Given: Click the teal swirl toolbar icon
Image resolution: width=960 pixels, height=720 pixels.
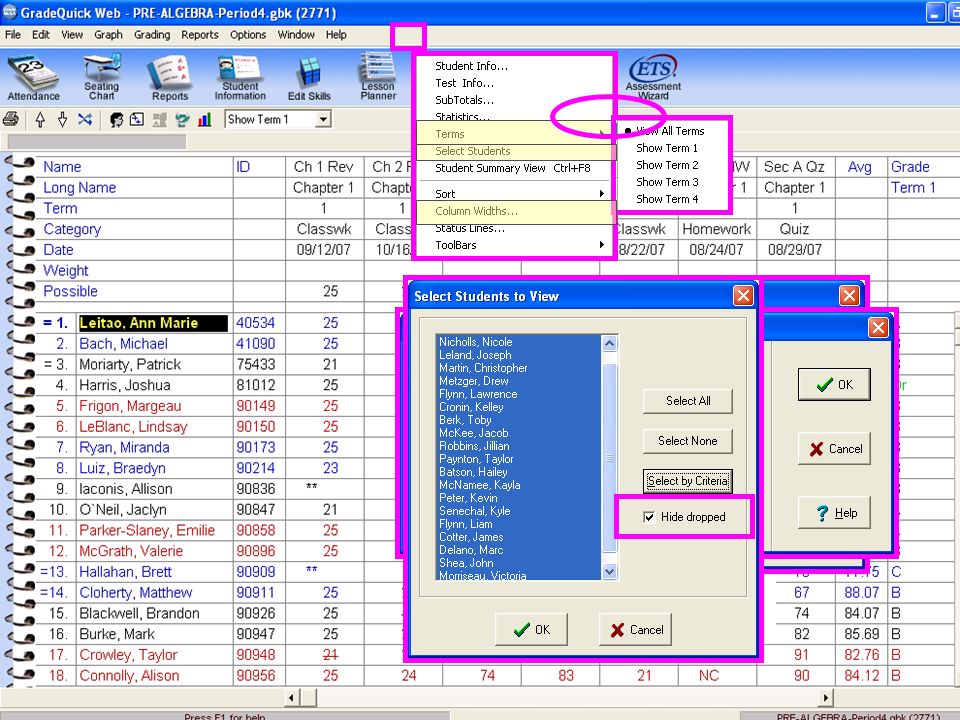Looking at the screenshot, I should [182, 119].
